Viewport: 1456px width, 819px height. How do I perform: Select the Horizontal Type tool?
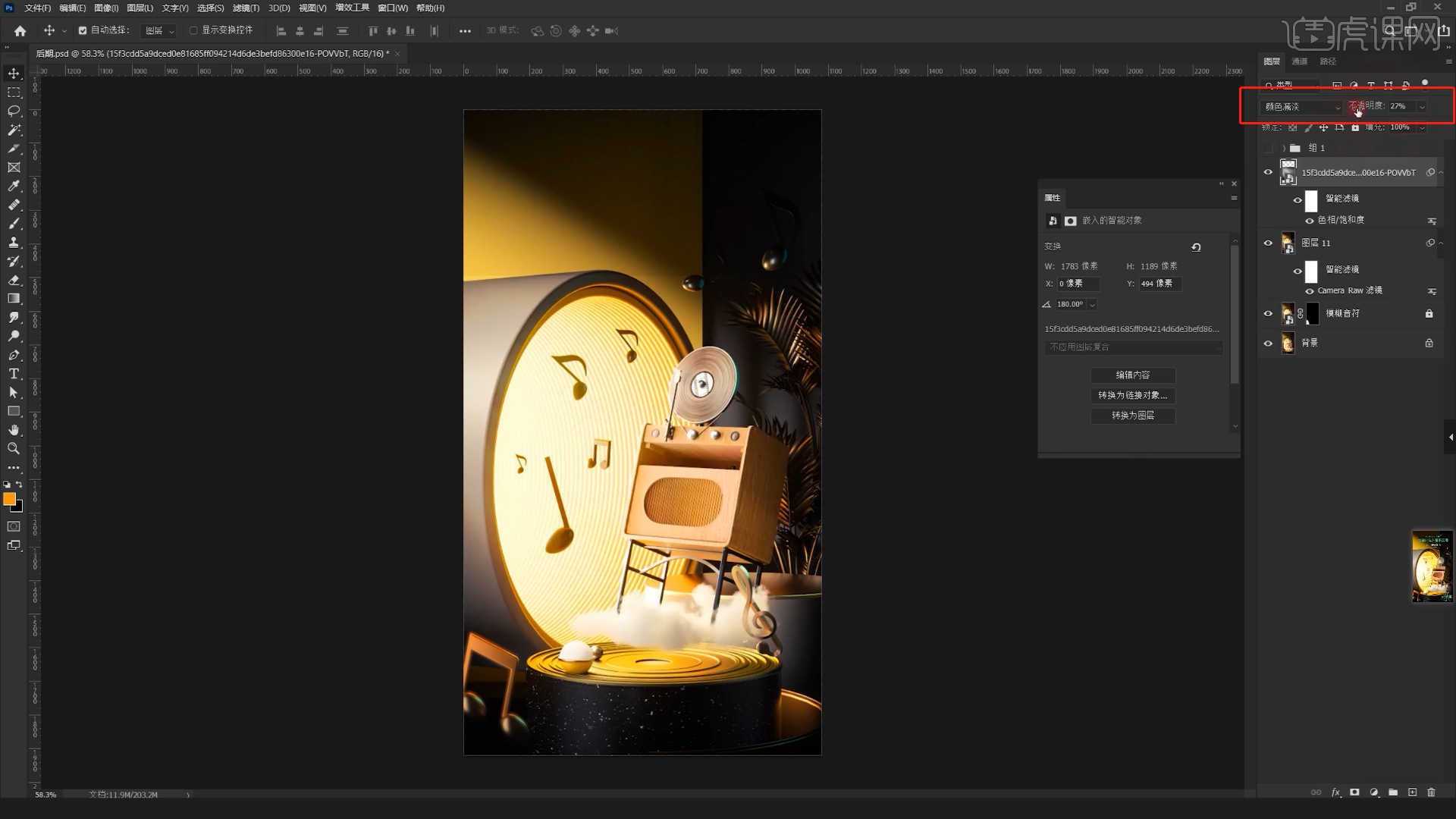[x=14, y=374]
